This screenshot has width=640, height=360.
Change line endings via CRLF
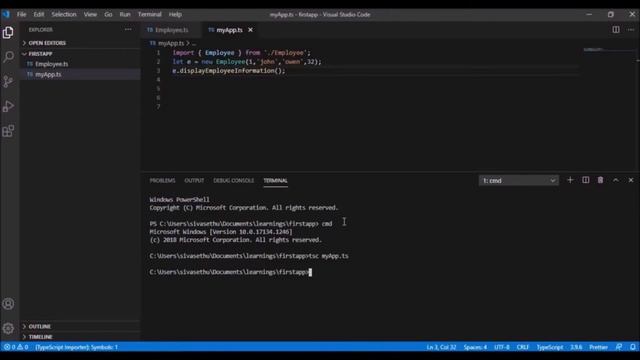click(523, 347)
